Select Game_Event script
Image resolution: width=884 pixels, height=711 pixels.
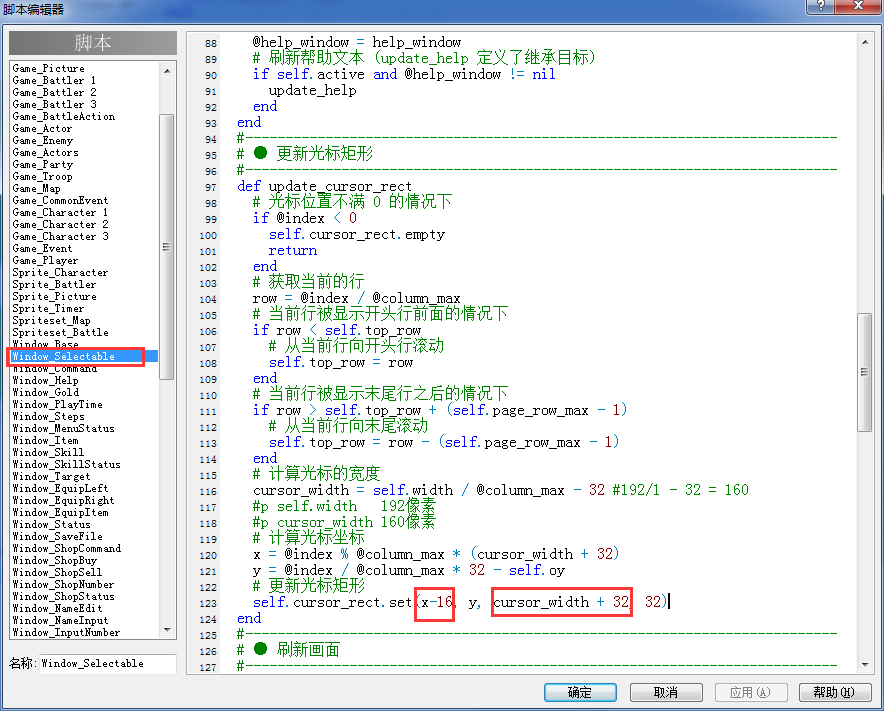coord(42,249)
